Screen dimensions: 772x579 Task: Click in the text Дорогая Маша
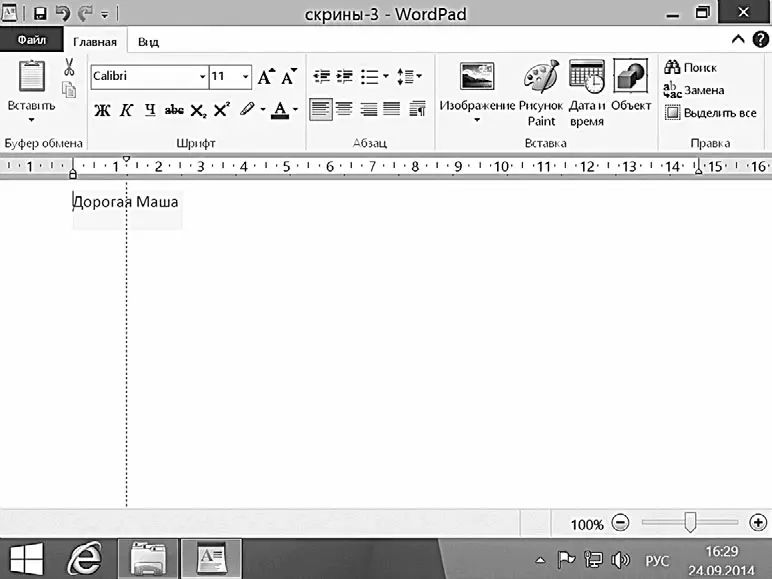click(x=126, y=202)
